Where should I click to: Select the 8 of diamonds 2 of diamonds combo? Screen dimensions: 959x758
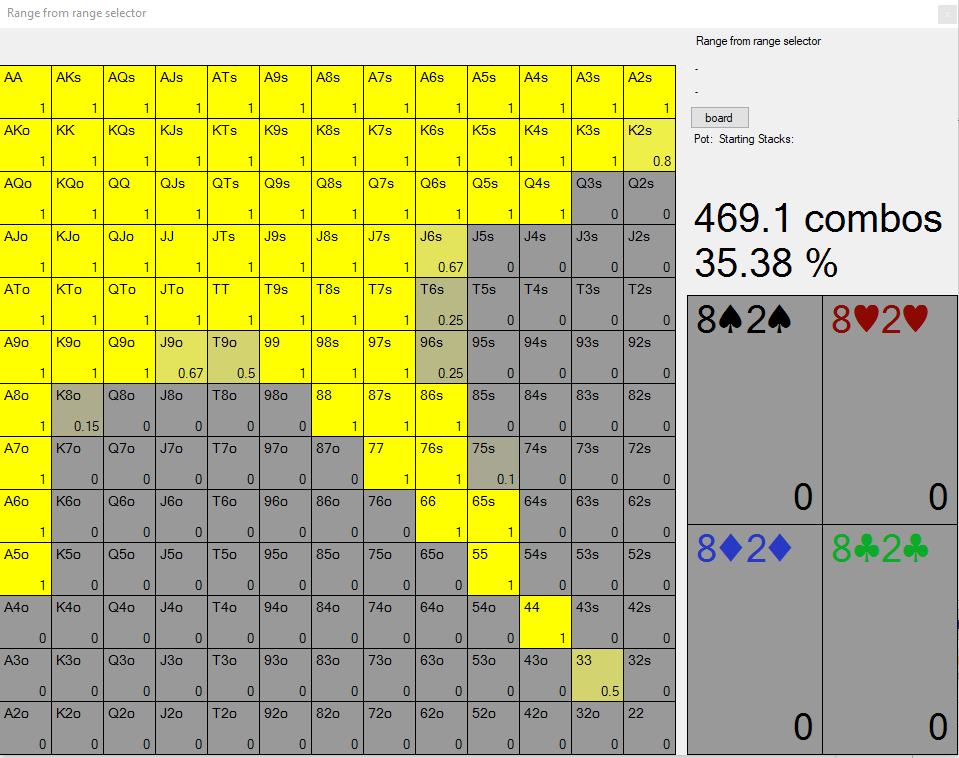755,640
